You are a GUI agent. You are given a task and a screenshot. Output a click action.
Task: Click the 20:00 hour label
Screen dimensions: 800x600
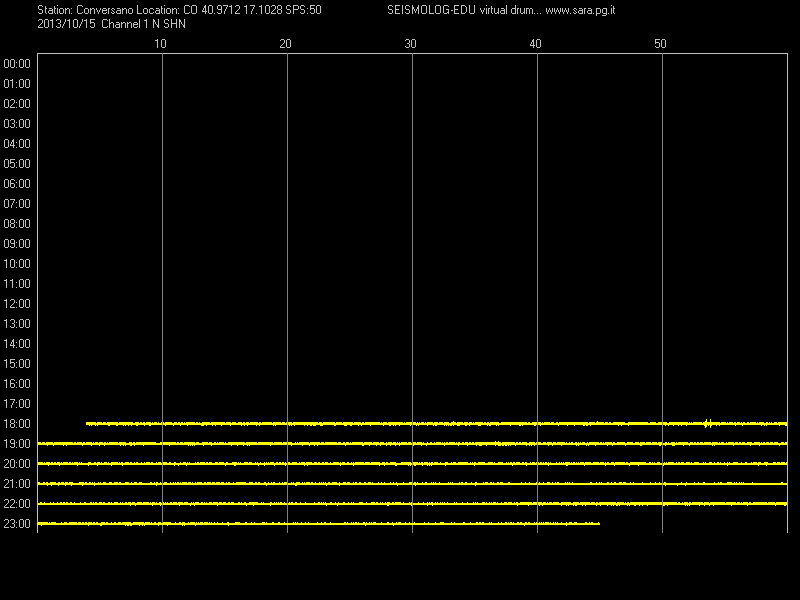click(17, 464)
